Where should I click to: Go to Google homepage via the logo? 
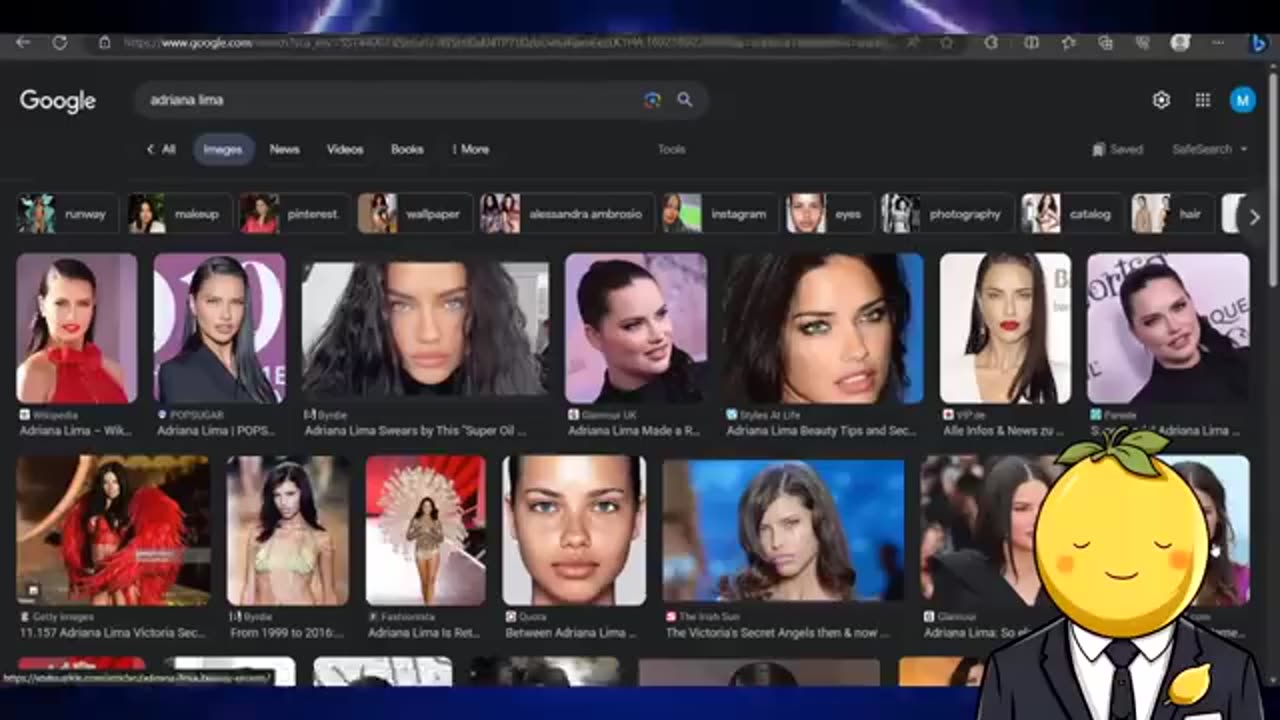57,101
